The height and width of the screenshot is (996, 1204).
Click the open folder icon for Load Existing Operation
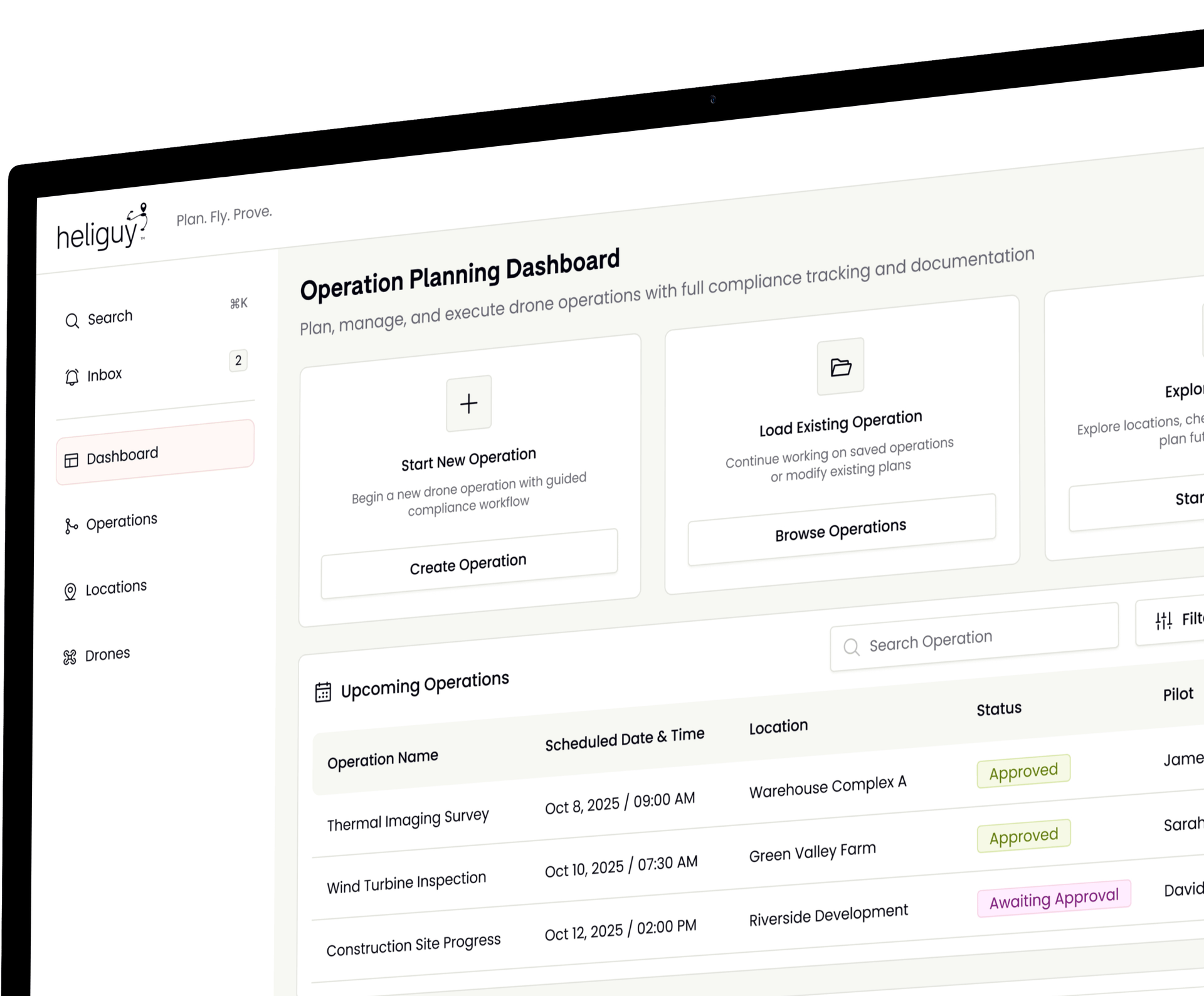[840, 367]
